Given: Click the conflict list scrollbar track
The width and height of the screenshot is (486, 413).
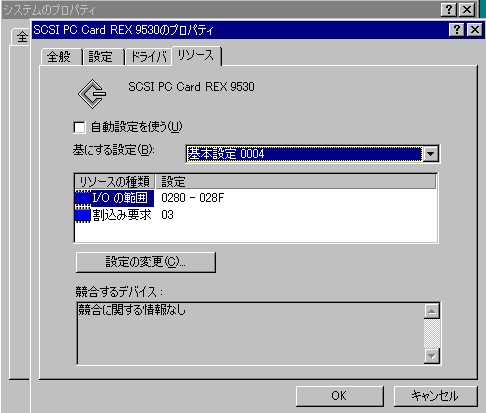Looking at the screenshot, I should 432,334.
